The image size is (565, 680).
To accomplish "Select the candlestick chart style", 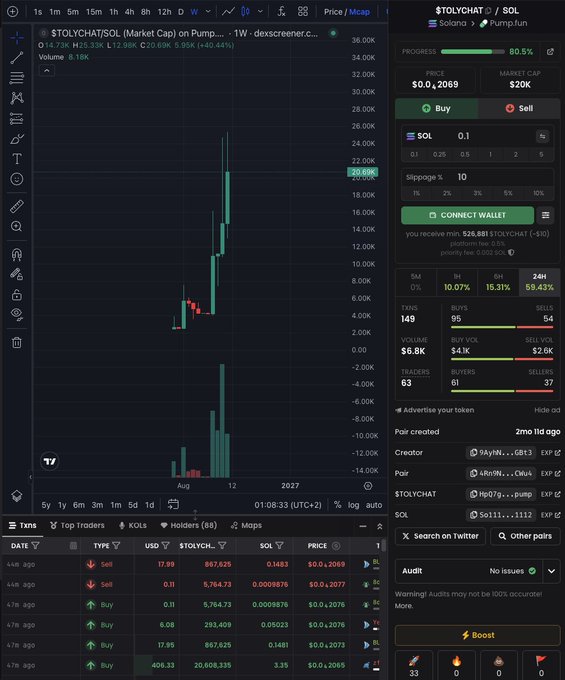I will point(245,12).
